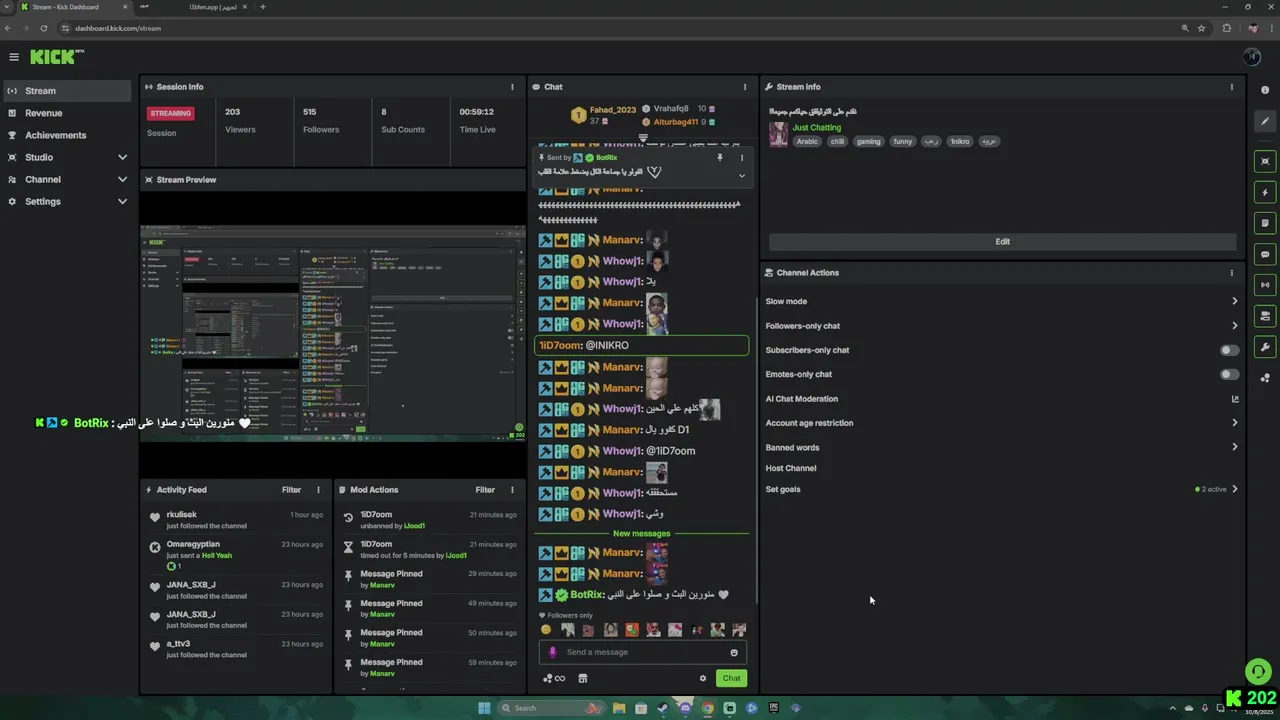This screenshot has height=720, width=1280.
Task: Open the shop icon below the message box
Action: (x=582, y=678)
